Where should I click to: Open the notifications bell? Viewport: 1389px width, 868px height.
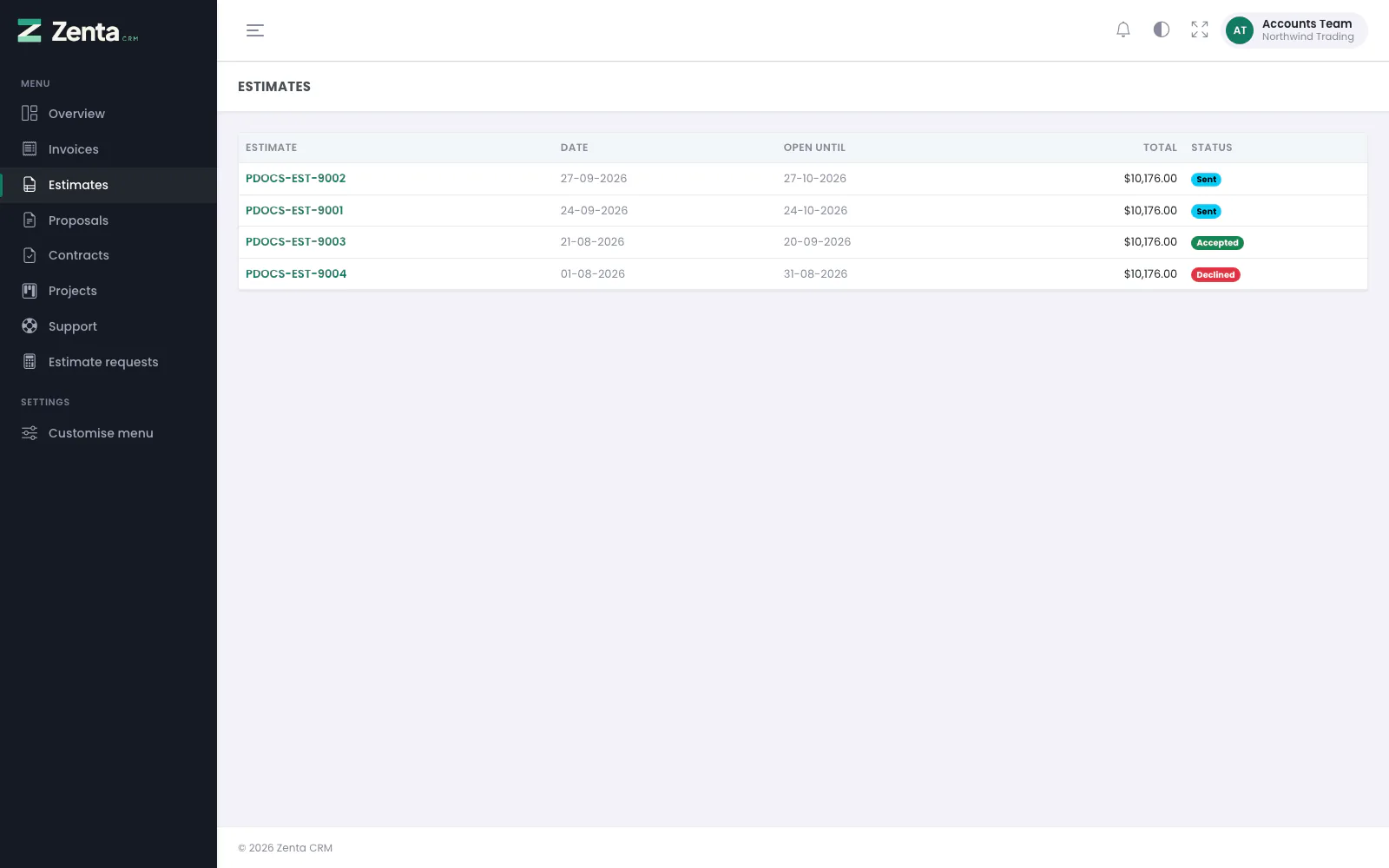coord(1123,30)
